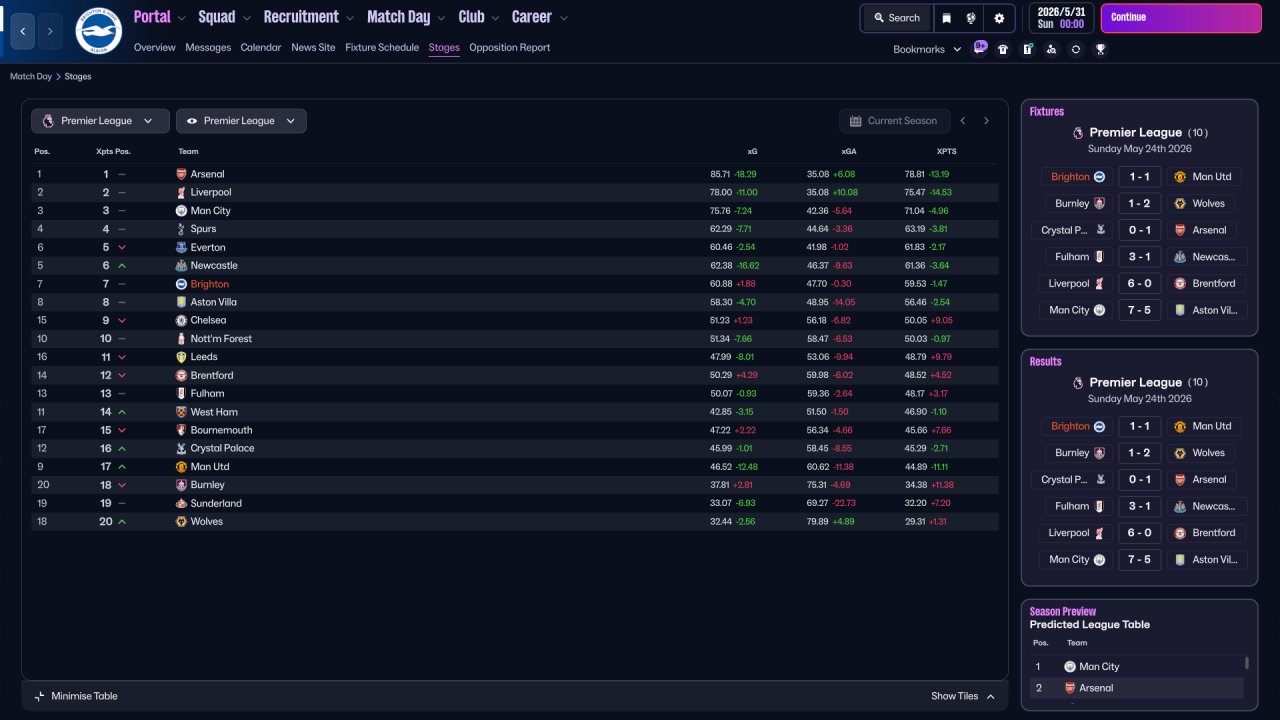Click the Continue button
The width and height of the screenshot is (1280, 720).
pyautogui.click(x=1181, y=18)
